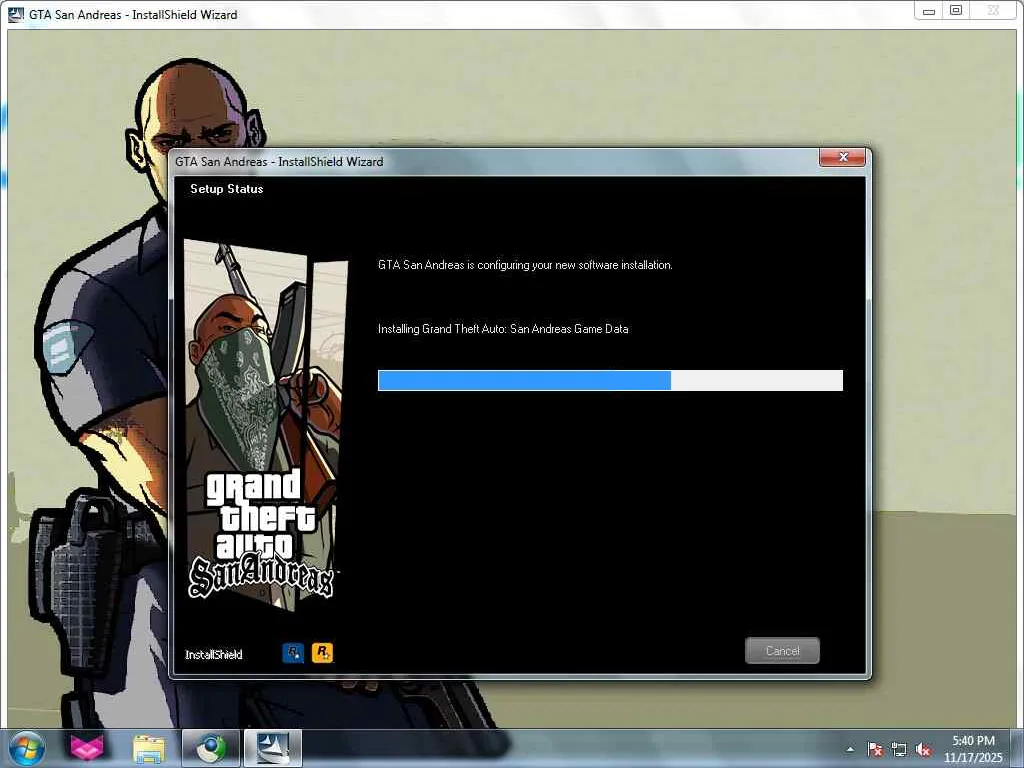1024x768 pixels.
Task: Click the InstallShield label
Action: [214, 654]
